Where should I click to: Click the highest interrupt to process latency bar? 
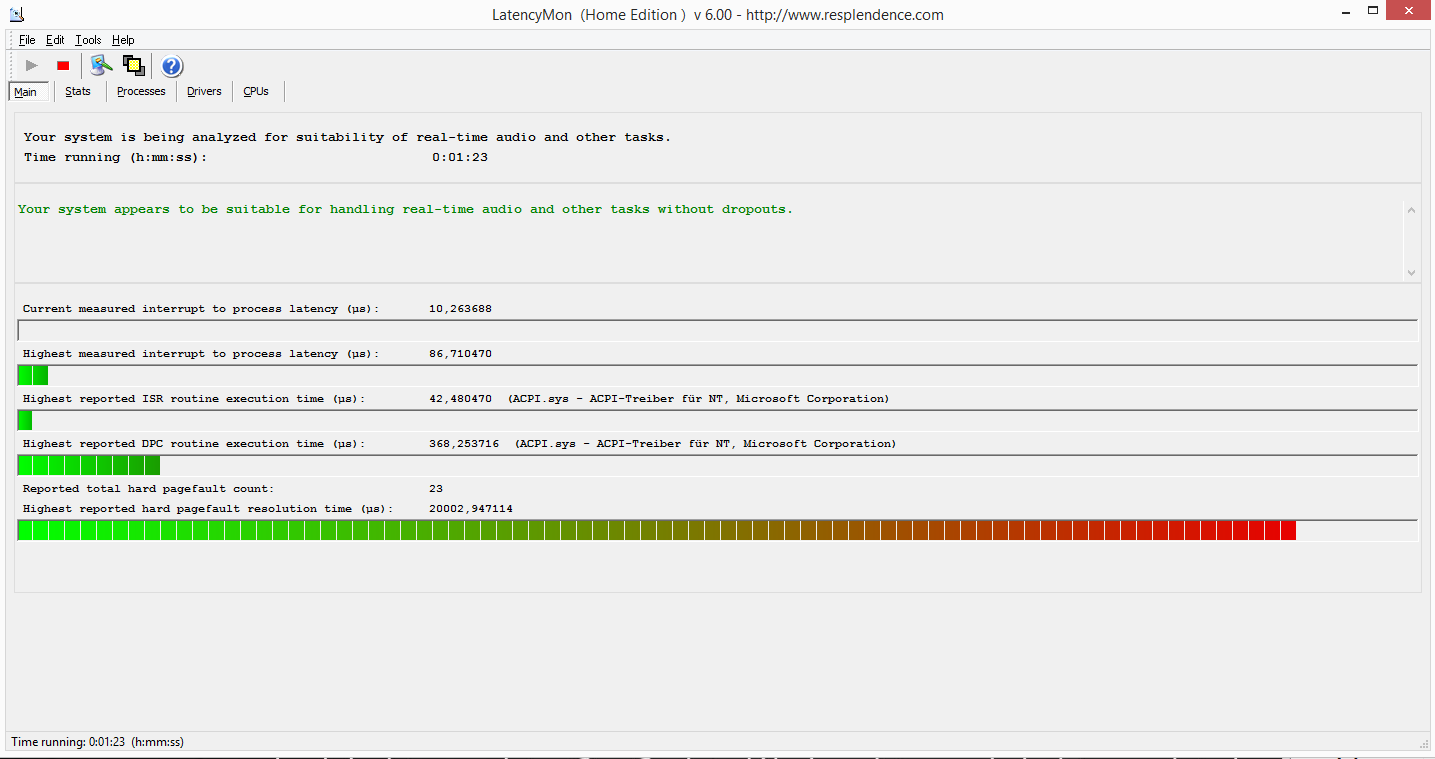pos(717,376)
